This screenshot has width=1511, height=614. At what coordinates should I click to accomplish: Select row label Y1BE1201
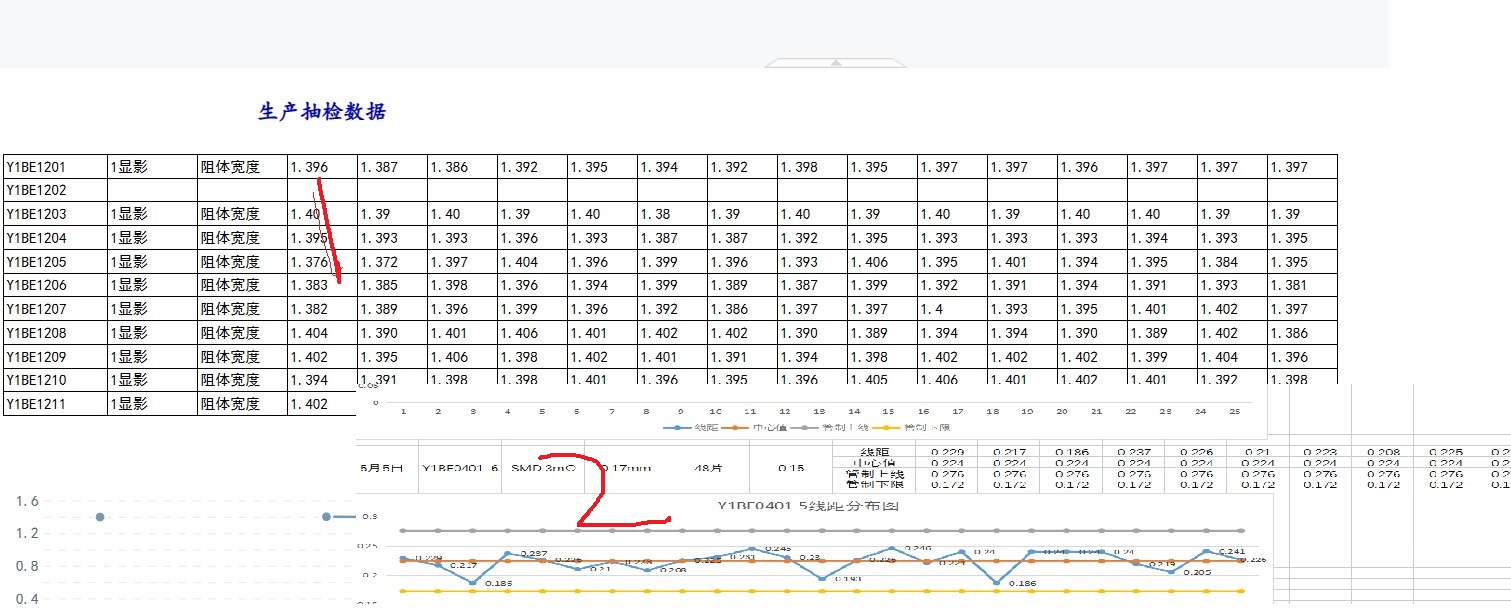(36, 167)
